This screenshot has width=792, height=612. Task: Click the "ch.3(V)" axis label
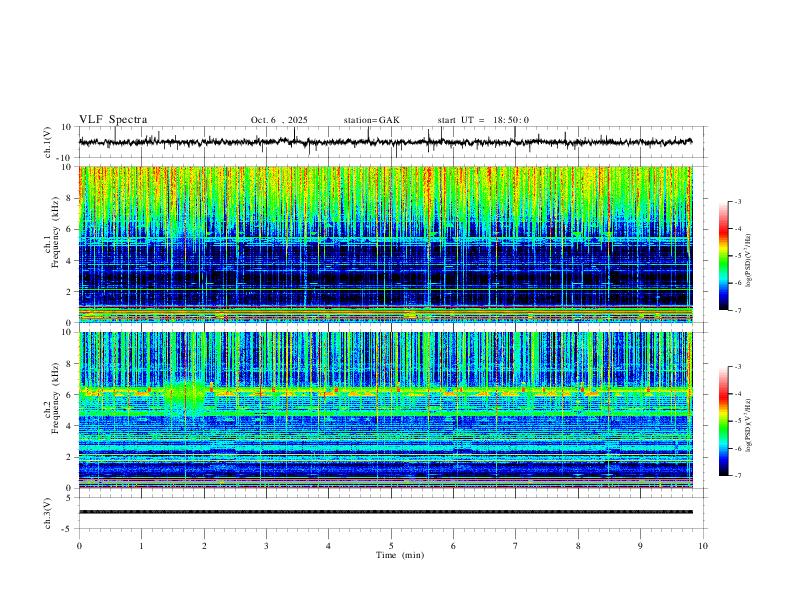point(48,513)
